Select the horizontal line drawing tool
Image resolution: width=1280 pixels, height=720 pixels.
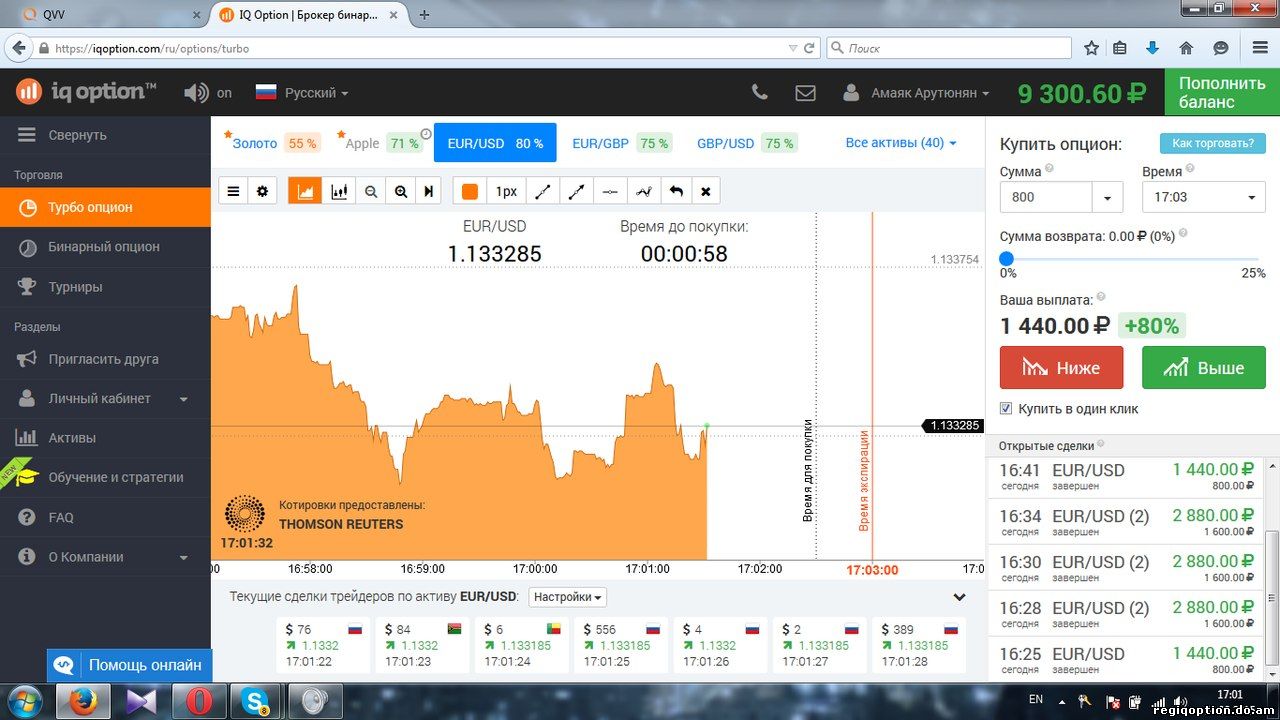(610, 191)
